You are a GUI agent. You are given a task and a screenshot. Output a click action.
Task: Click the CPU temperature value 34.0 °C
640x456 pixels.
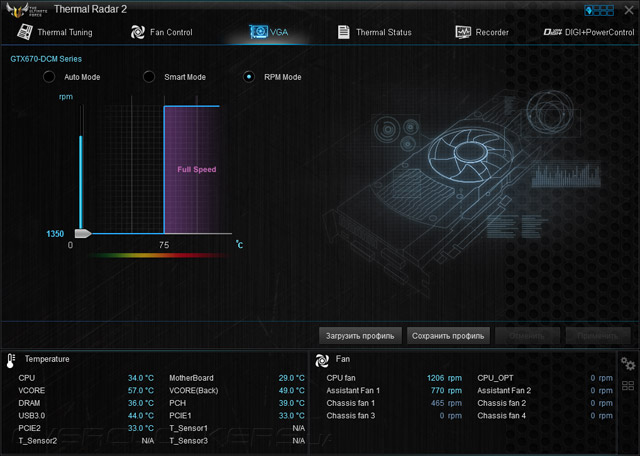click(x=141, y=378)
